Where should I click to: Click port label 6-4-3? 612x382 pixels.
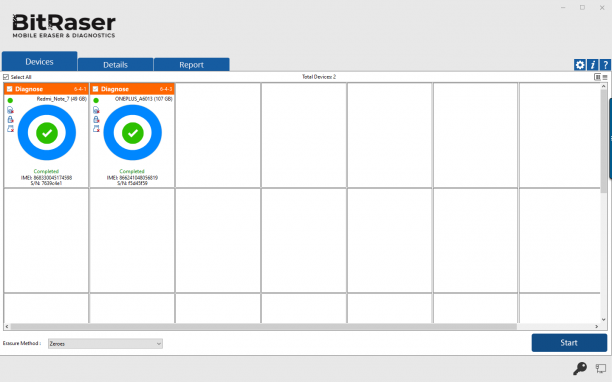tap(166, 89)
